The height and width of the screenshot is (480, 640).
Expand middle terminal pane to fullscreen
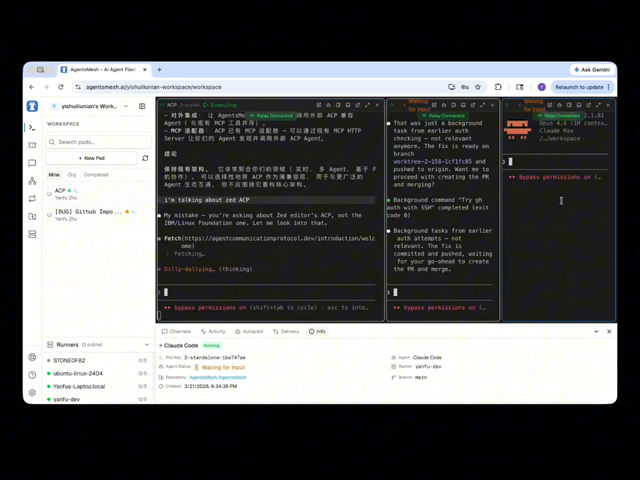tap(482, 105)
